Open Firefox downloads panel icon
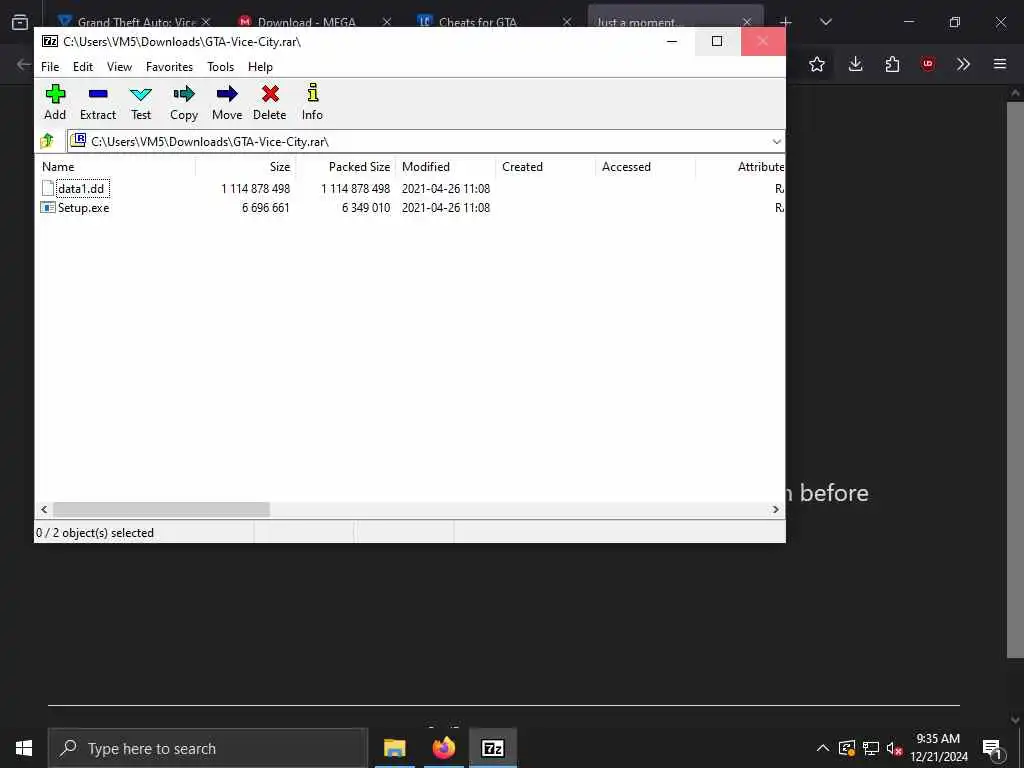 click(x=856, y=64)
